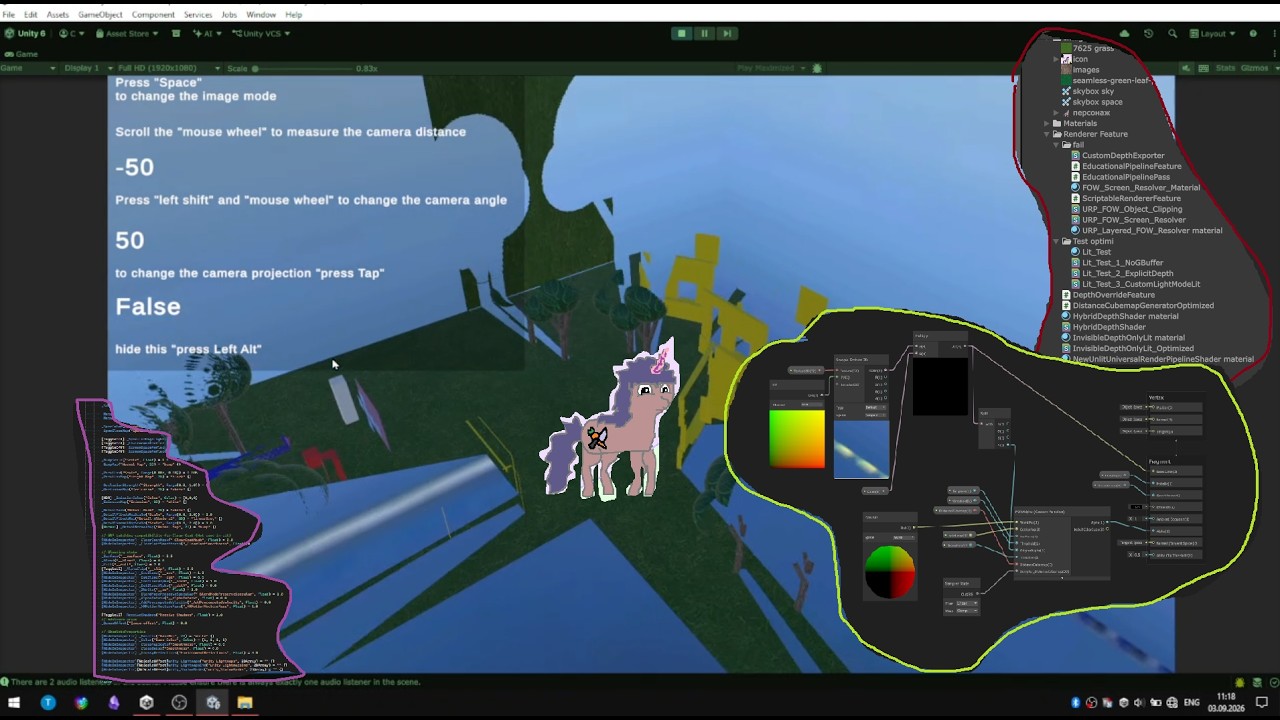The image size is (1280, 720).
Task: Toggle Gizmos in Game view
Action: click(1252, 68)
